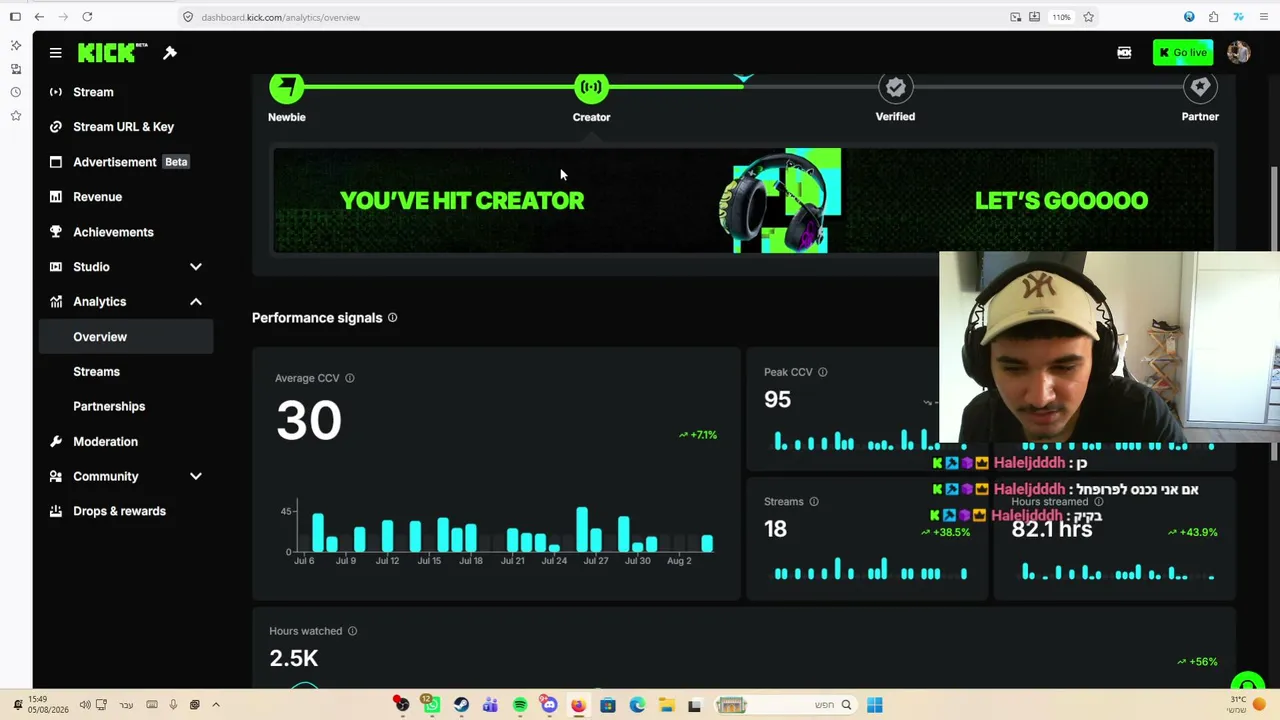The height and width of the screenshot is (720, 1280).
Task: Click info icon next to Peak CCV
Action: coord(822,372)
